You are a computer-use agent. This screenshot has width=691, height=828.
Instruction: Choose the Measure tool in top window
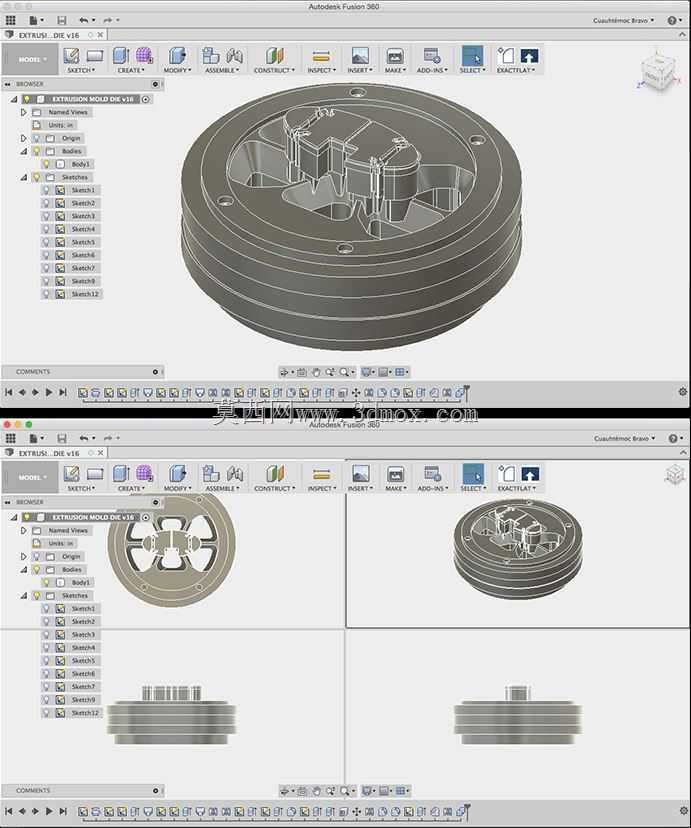tap(321, 57)
